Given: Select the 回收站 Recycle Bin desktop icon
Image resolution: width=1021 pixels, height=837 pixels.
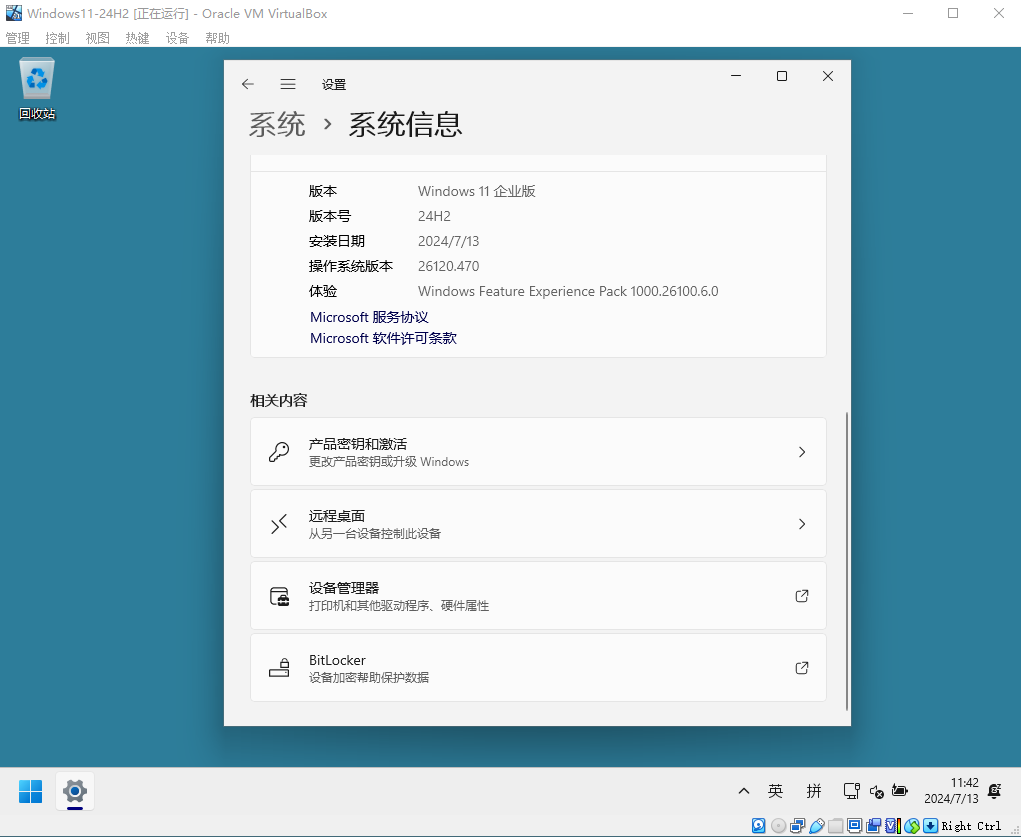Looking at the screenshot, I should 37,89.
